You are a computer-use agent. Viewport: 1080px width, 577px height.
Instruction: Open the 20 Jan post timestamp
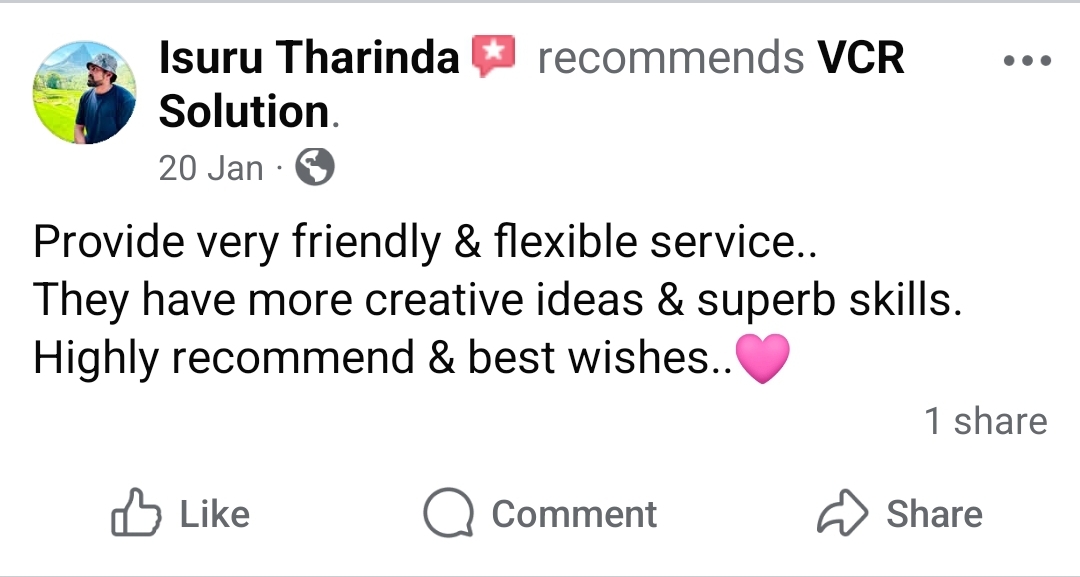(x=211, y=168)
